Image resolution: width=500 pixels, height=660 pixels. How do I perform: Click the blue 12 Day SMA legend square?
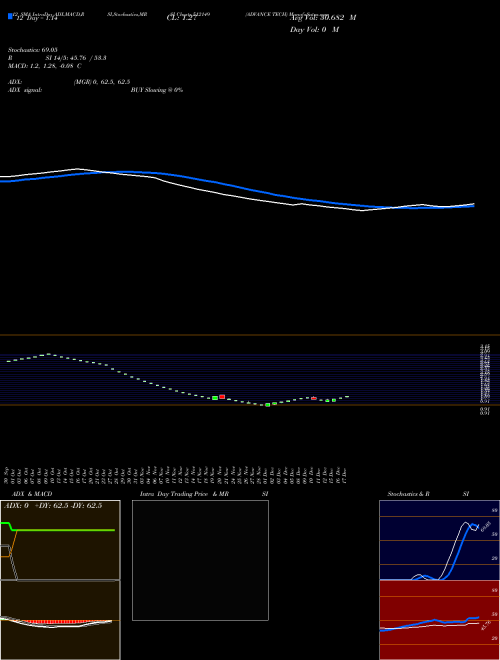(10, 17)
